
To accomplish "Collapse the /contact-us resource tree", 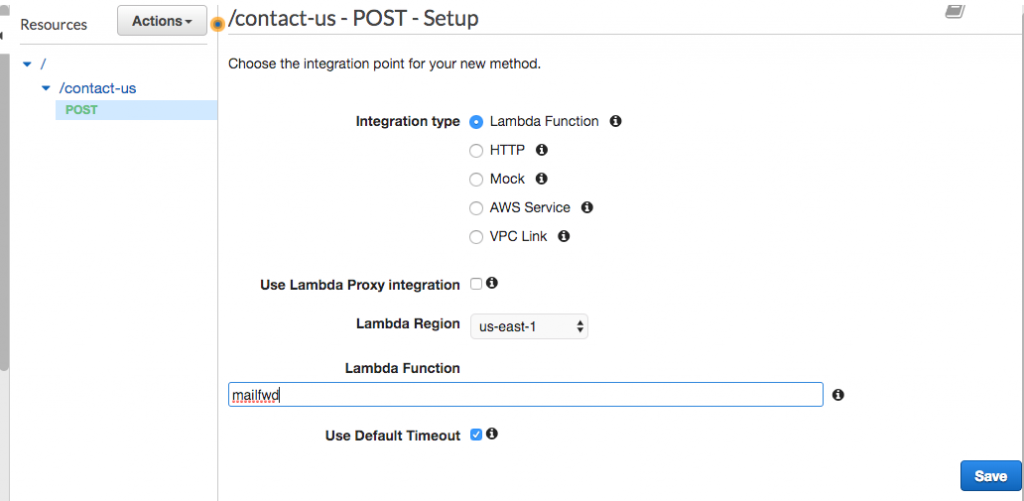I will pyautogui.click(x=45, y=89).
